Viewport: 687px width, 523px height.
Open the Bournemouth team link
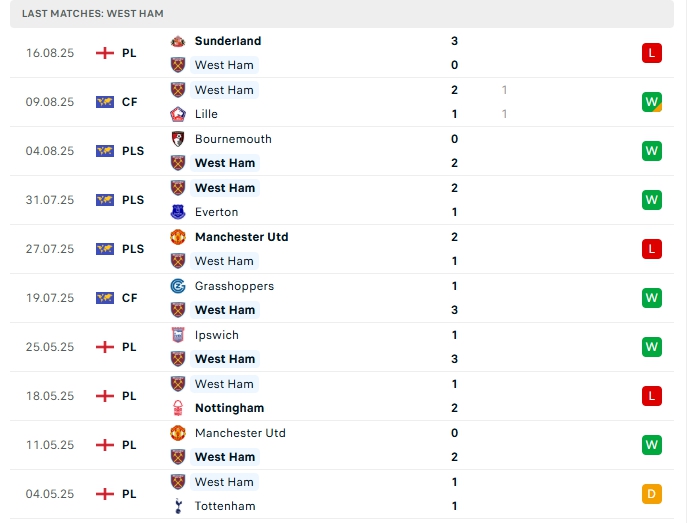pyautogui.click(x=233, y=139)
